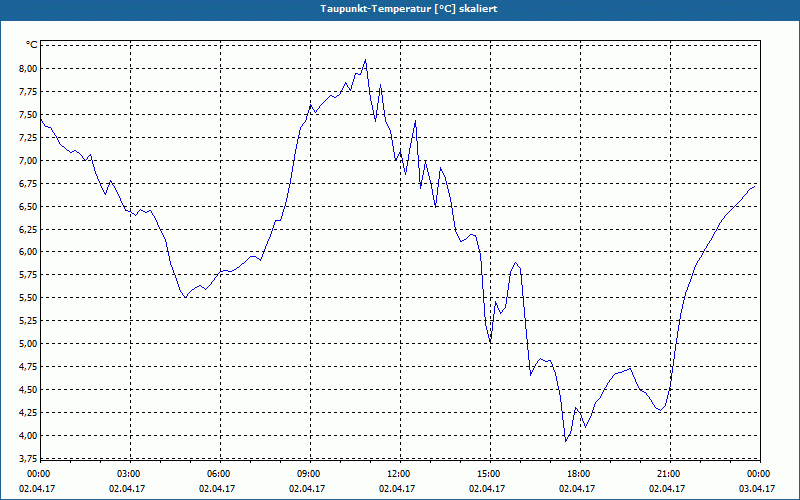The width and height of the screenshot is (800, 500).
Task: Click the "09:00" x-axis time
Action: pyautogui.click(x=310, y=474)
